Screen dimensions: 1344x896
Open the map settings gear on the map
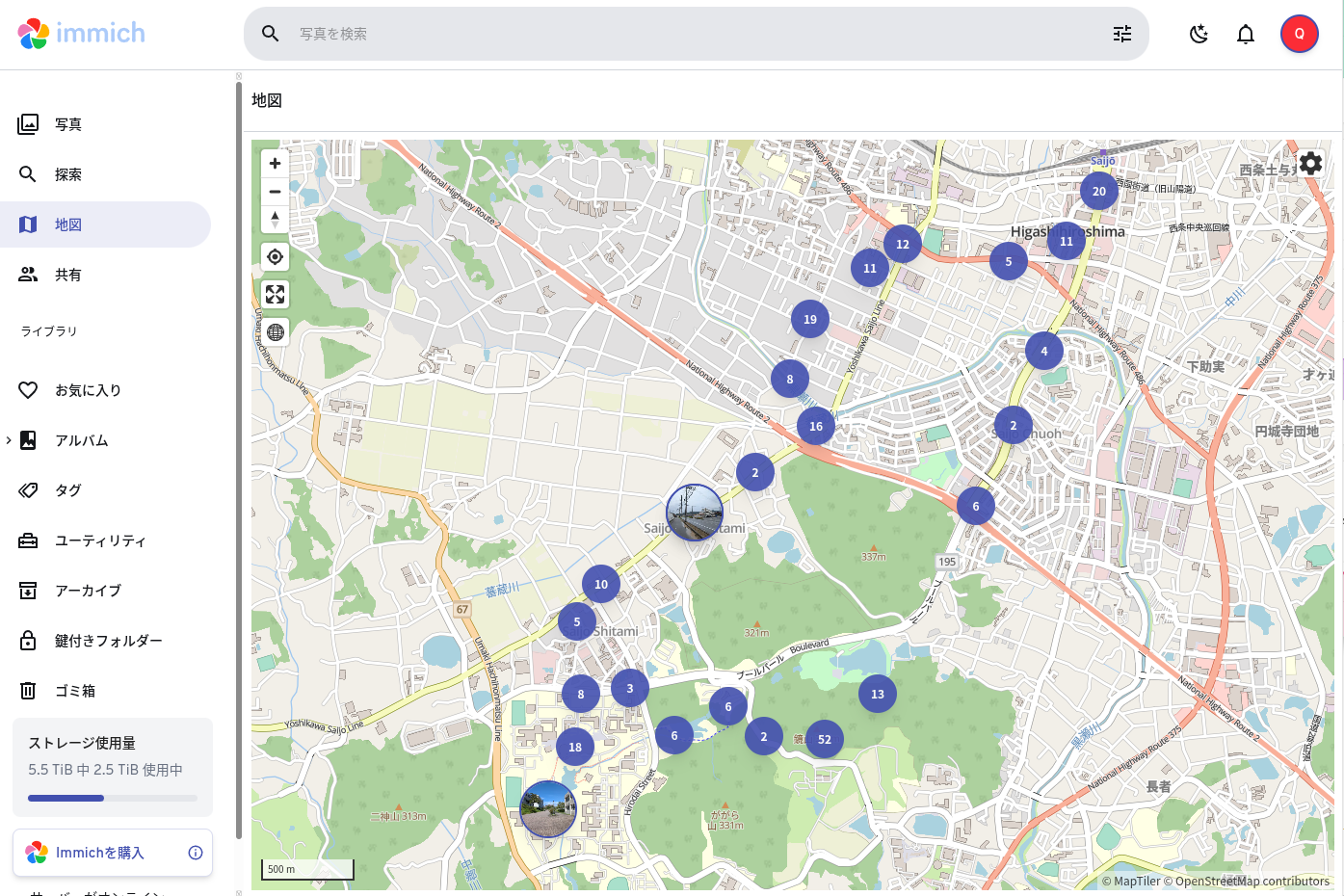(1310, 163)
